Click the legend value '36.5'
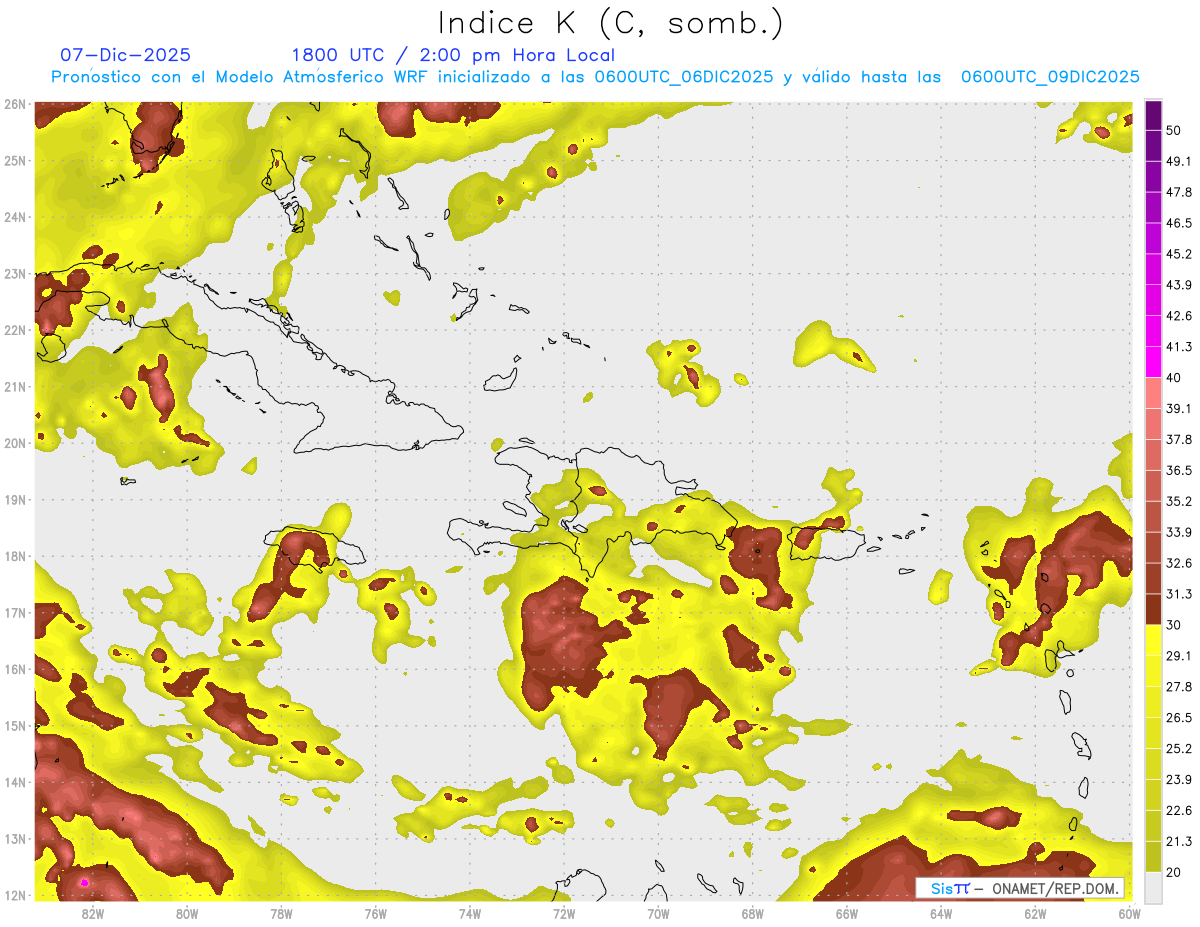 [1179, 471]
